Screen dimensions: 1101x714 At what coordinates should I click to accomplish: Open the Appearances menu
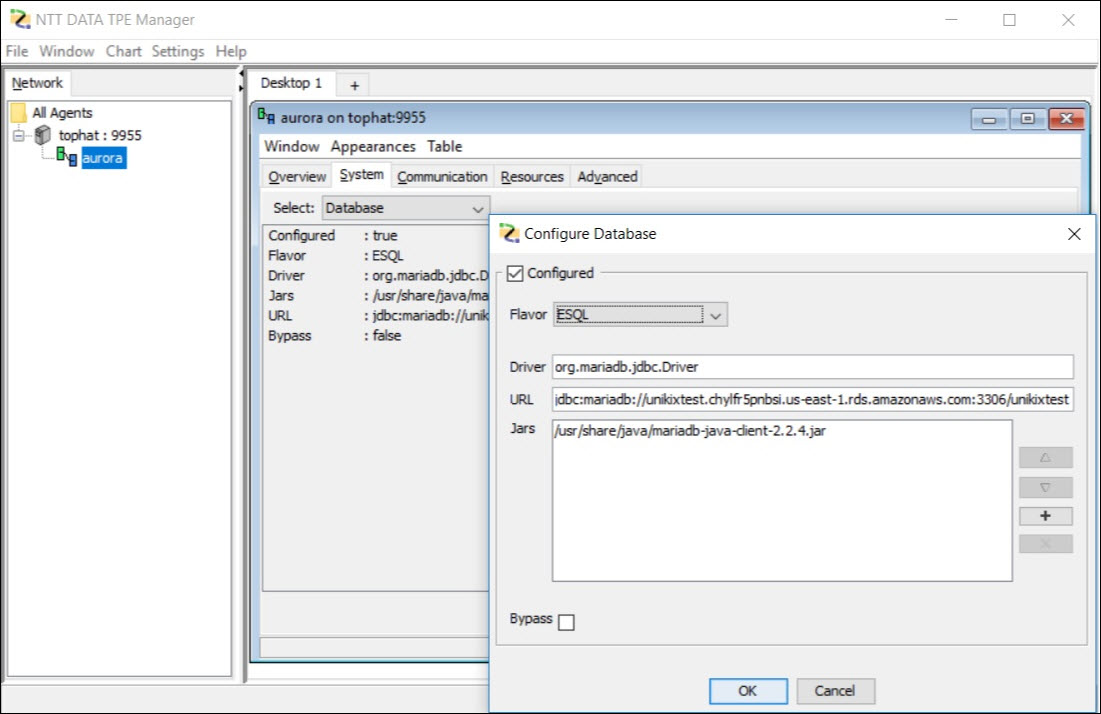coord(373,146)
